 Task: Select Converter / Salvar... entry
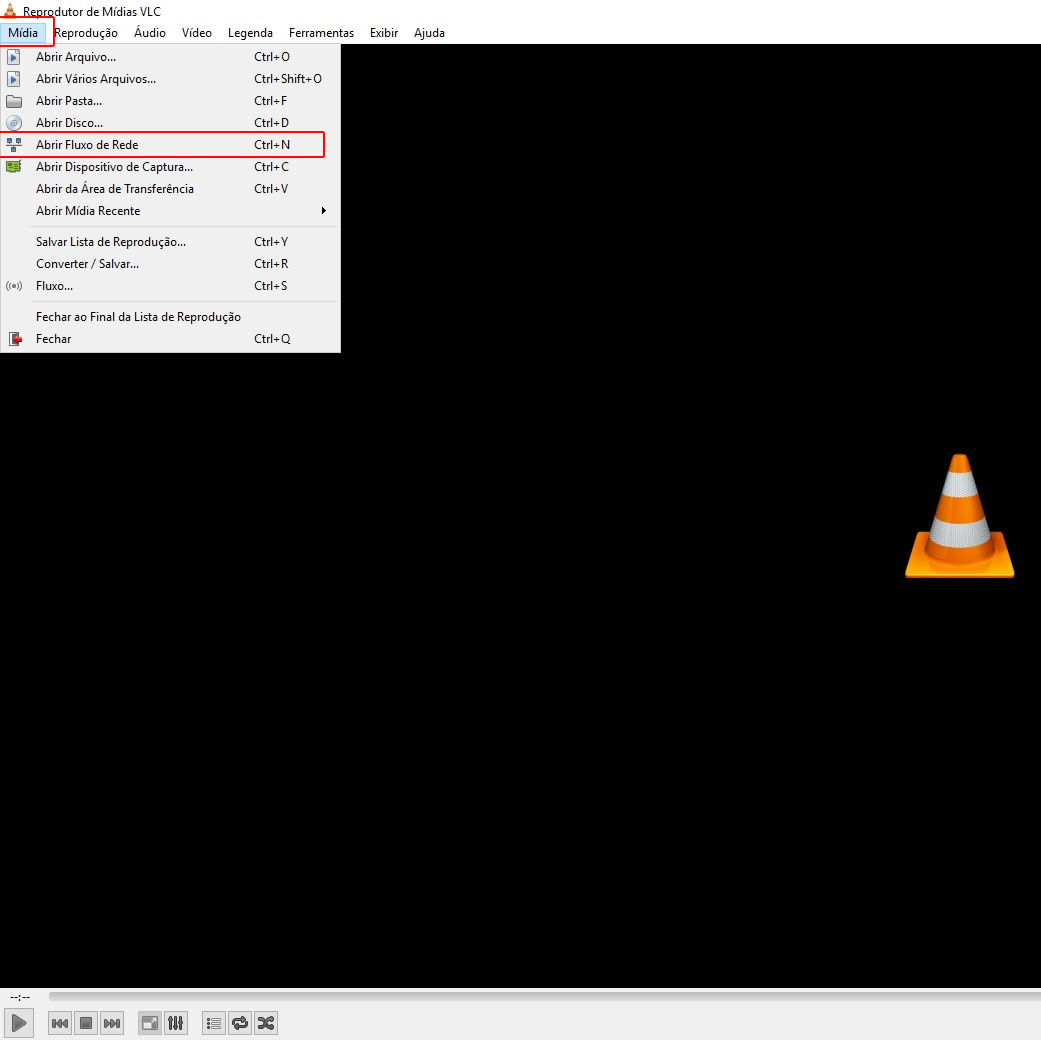(x=171, y=264)
